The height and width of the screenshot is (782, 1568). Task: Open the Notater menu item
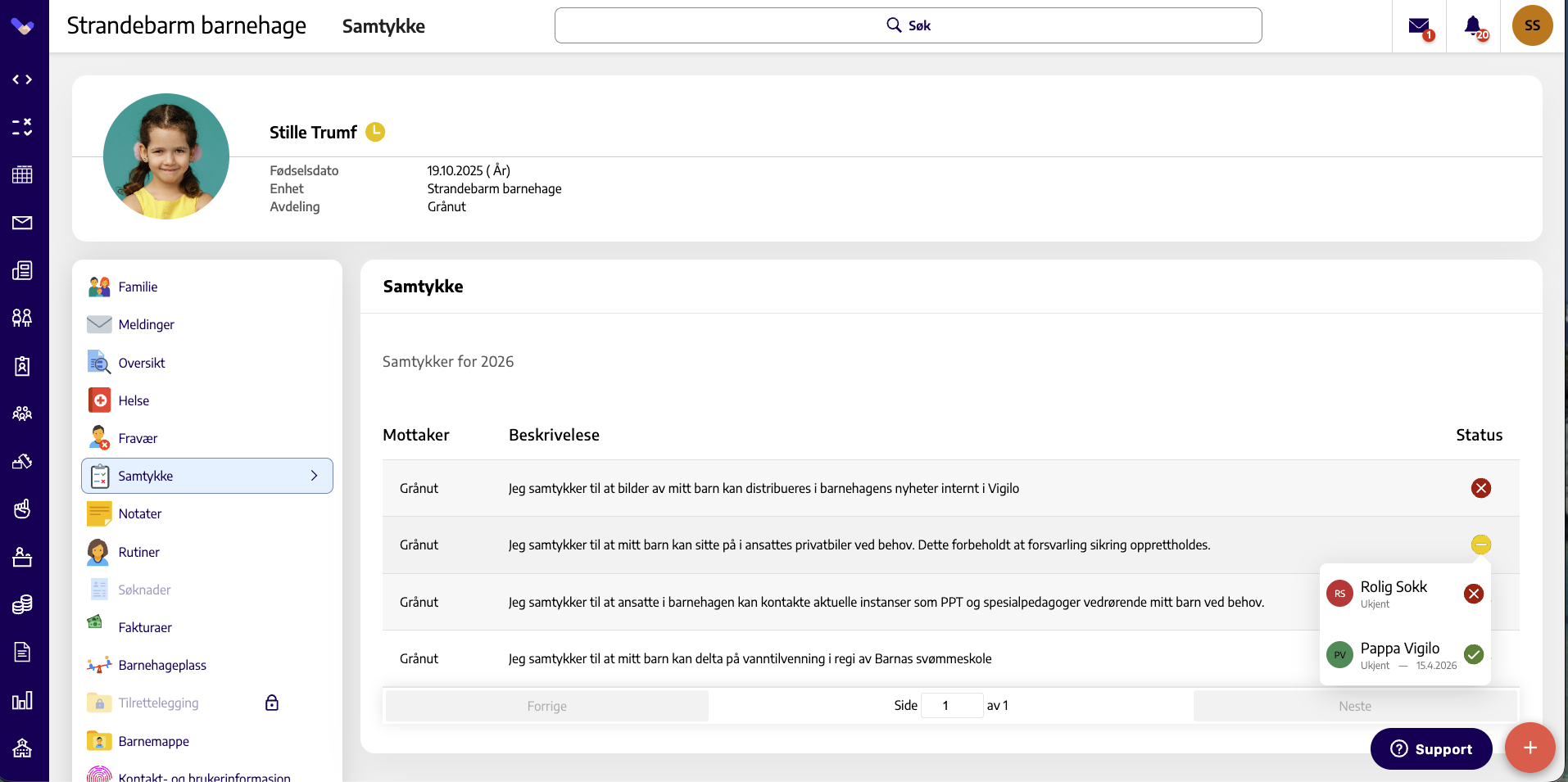coord(207,513)
